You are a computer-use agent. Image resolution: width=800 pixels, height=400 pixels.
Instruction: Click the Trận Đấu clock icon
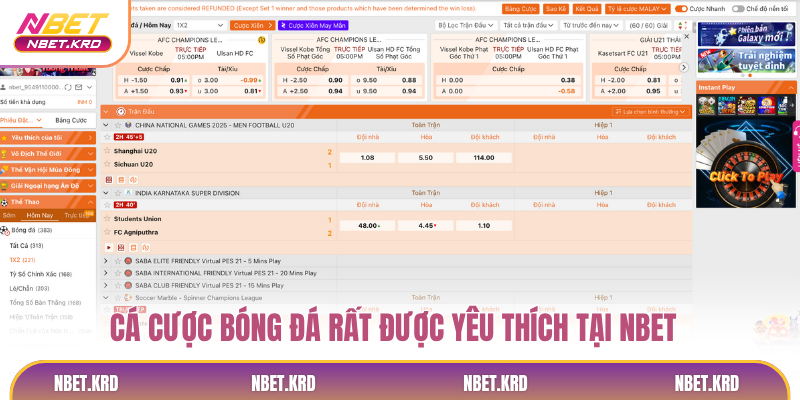[x=121, y=111]
